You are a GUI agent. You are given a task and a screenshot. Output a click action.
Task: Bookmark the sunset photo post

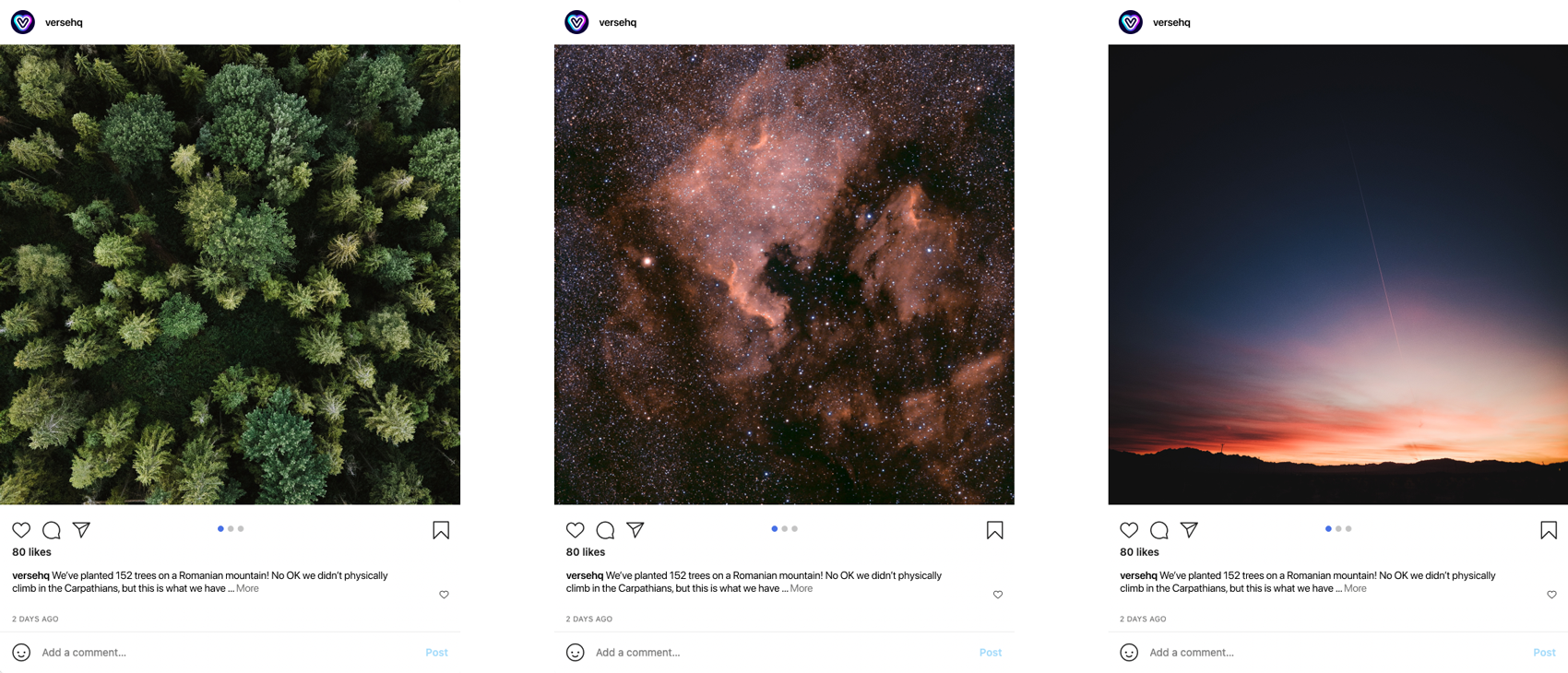coord(1548,530)
